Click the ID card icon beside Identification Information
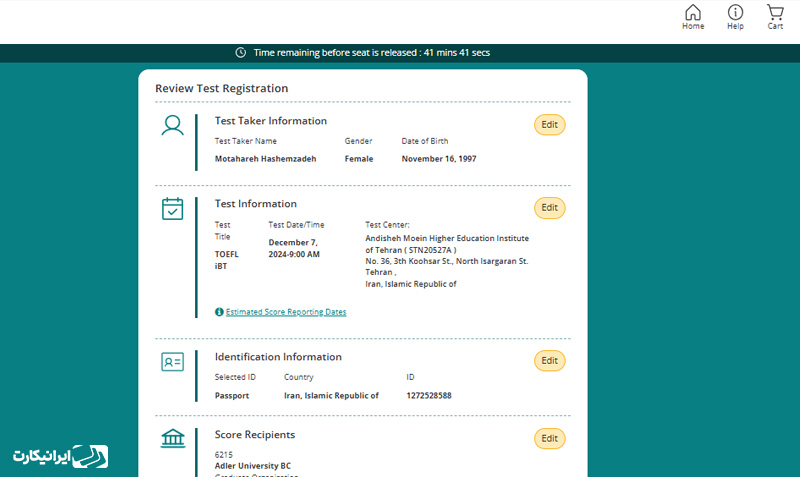Viewport: 800px width, 477px height. [x=172, y=362]
